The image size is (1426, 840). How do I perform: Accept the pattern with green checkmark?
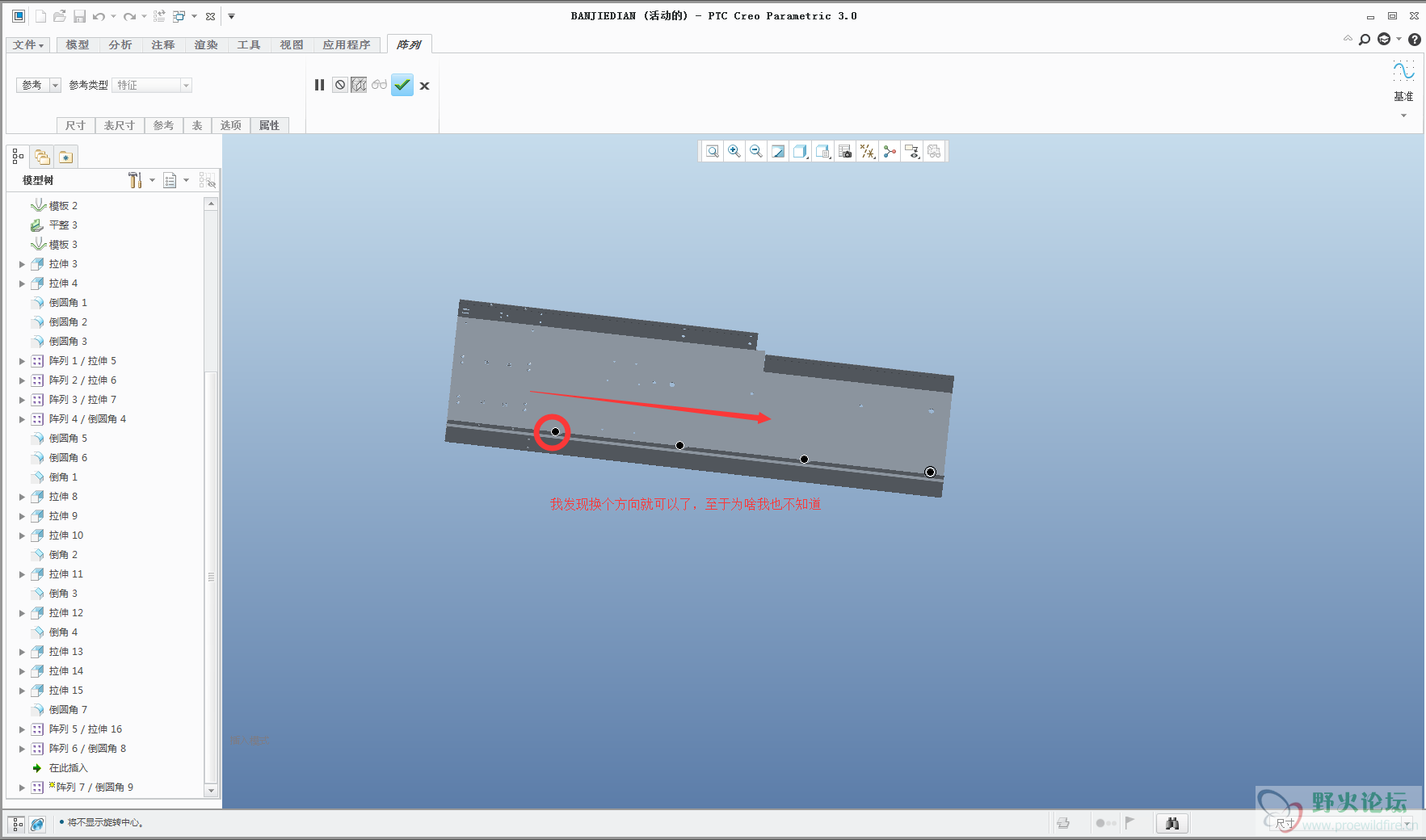402,85
